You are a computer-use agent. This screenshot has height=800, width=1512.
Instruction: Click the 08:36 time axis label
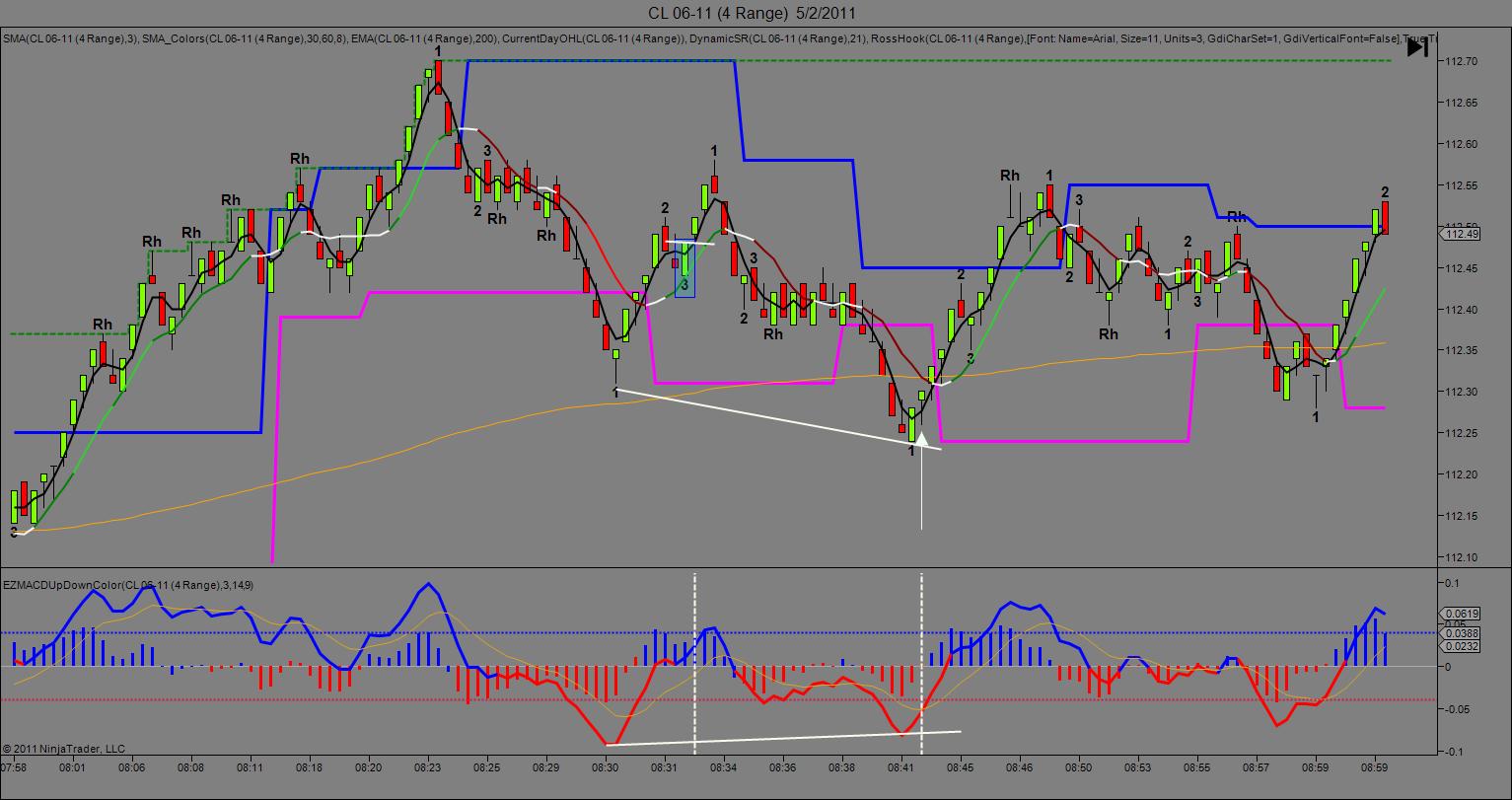pos(783,766)
